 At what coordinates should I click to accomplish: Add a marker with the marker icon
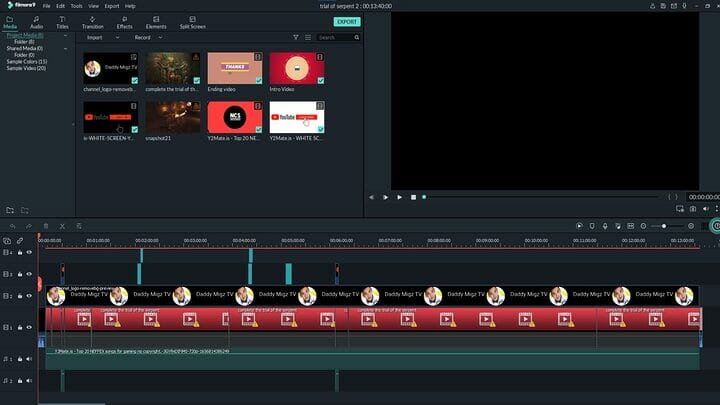(592, 226)
